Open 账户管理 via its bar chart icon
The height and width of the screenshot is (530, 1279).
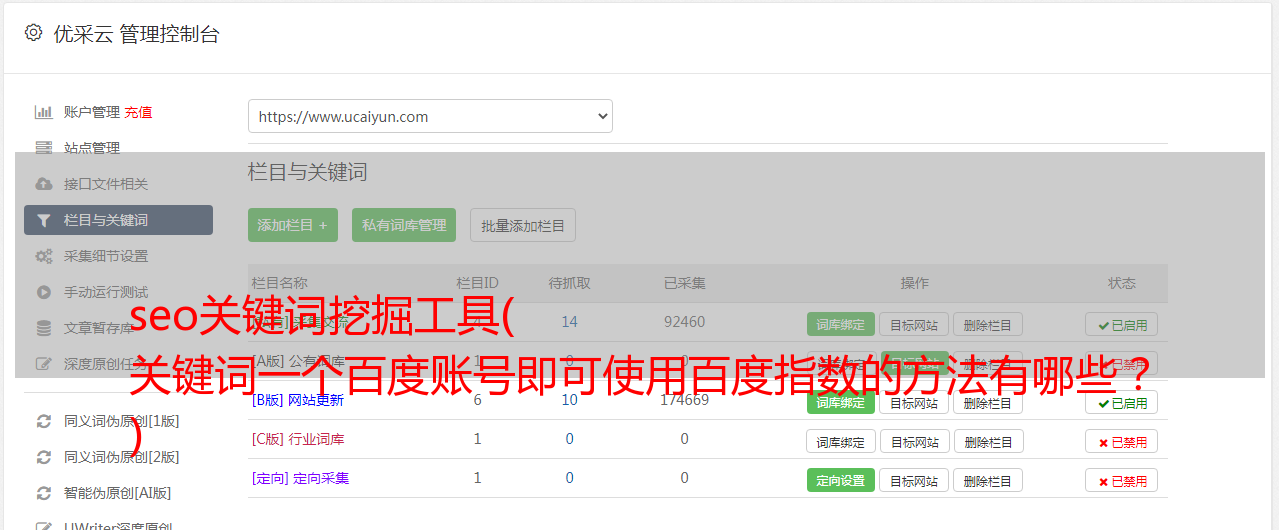(43, 112)
